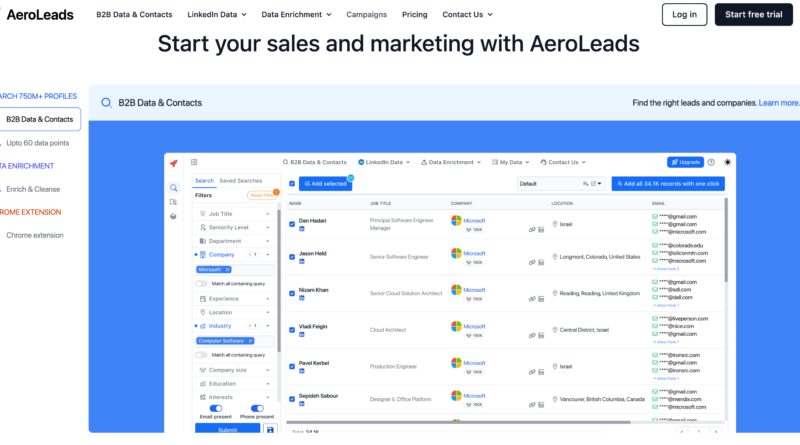The height and width of the screenshot is (445, 800).
Task: Expand the Seniority Level filter
Action: [235, 227]
